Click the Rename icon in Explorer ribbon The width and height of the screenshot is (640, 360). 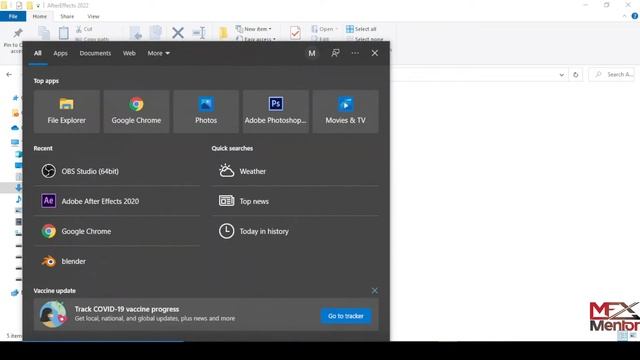[x=199, y=33]
